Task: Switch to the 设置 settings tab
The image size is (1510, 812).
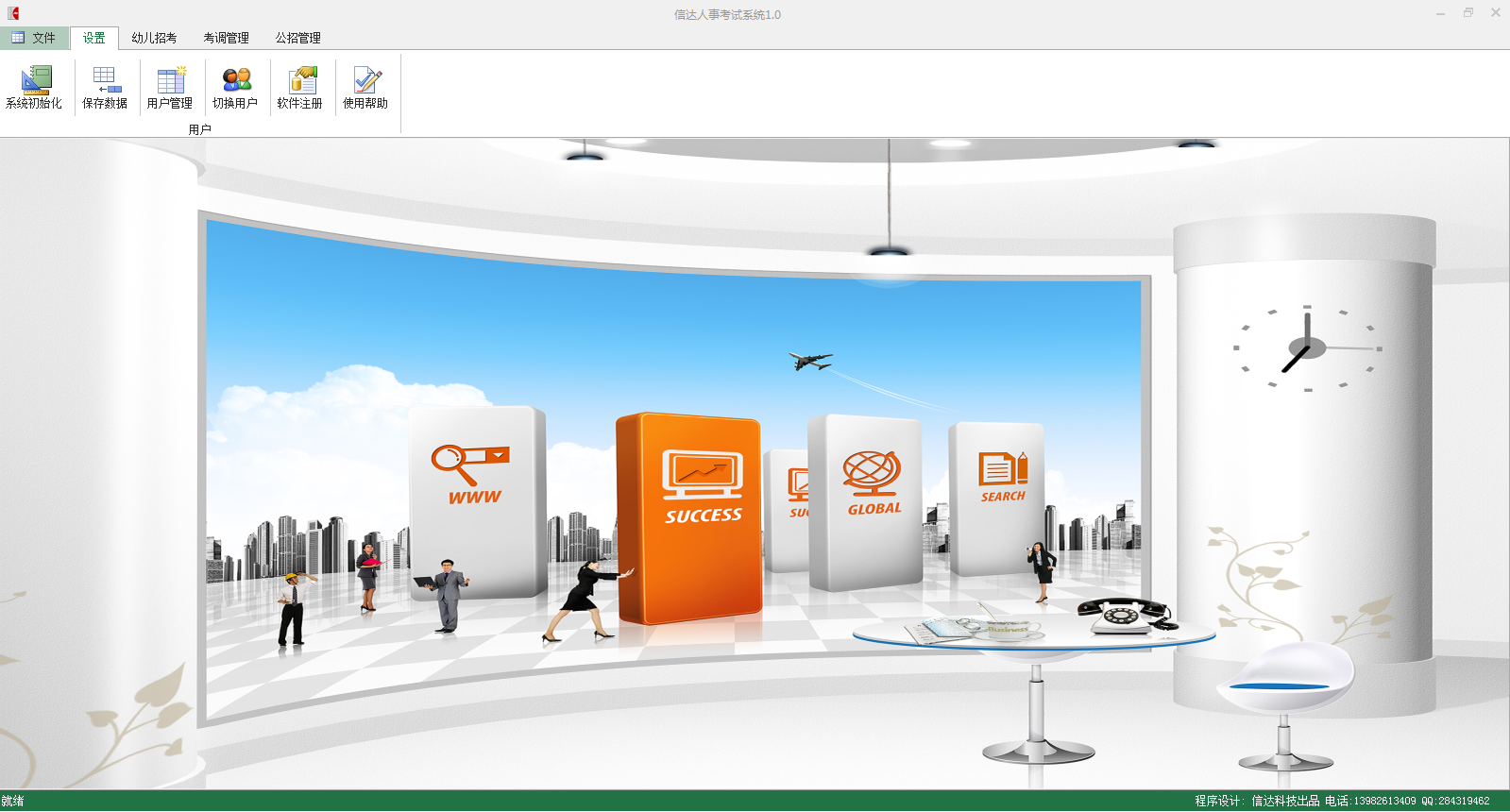Action: [93, 38]
